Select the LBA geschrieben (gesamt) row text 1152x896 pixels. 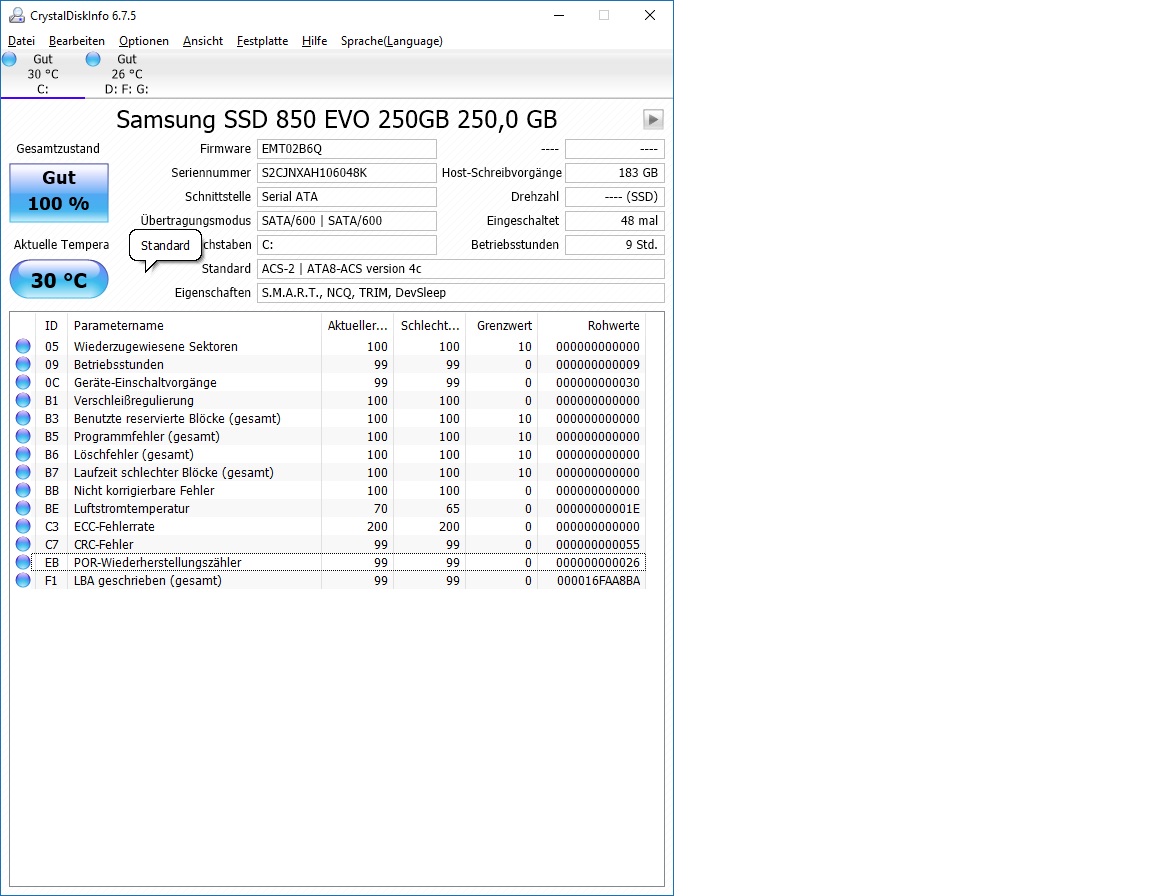(x=148, y=581)
